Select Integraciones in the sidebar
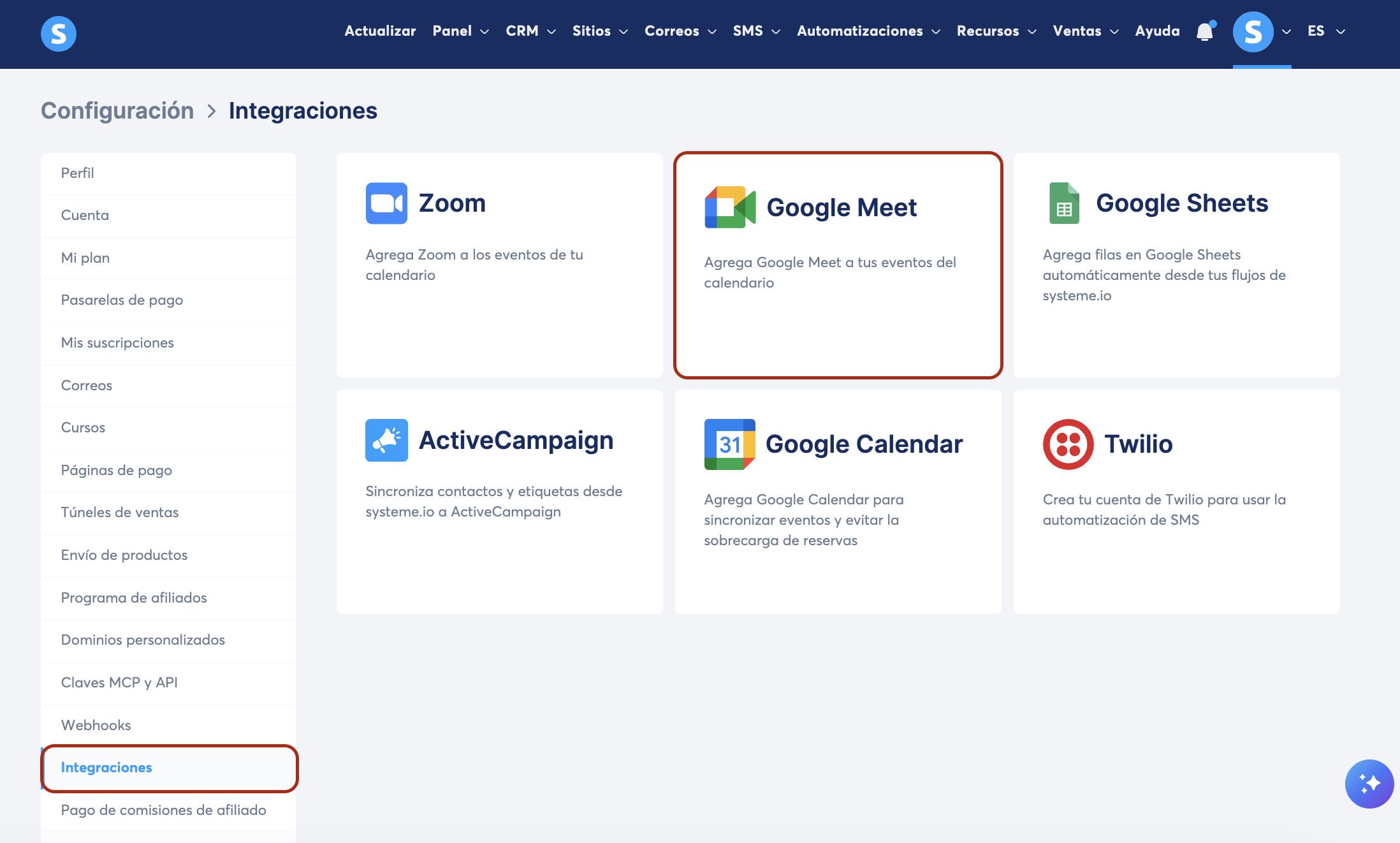 [x=168, y=768]
